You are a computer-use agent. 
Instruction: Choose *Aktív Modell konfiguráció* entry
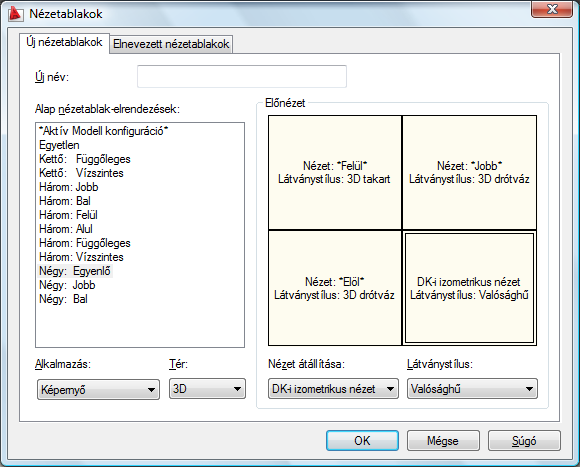pyautogui.click(x=104, y=131)
